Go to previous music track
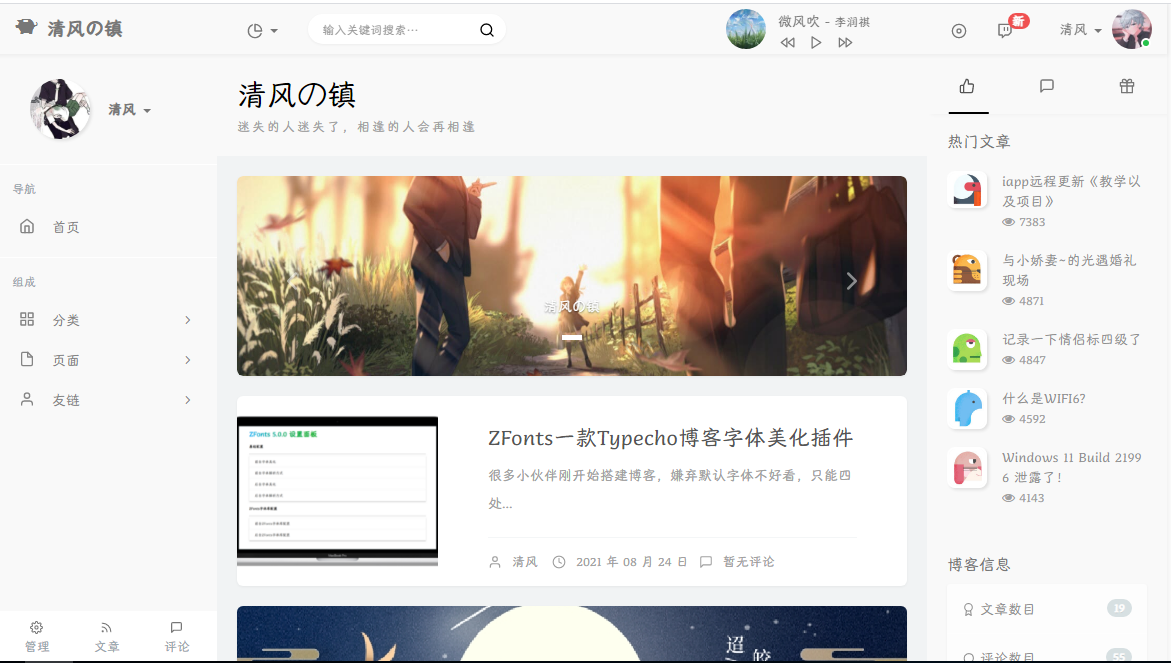This screenshot has height=663, width=1171. click(x=788, y=43)
